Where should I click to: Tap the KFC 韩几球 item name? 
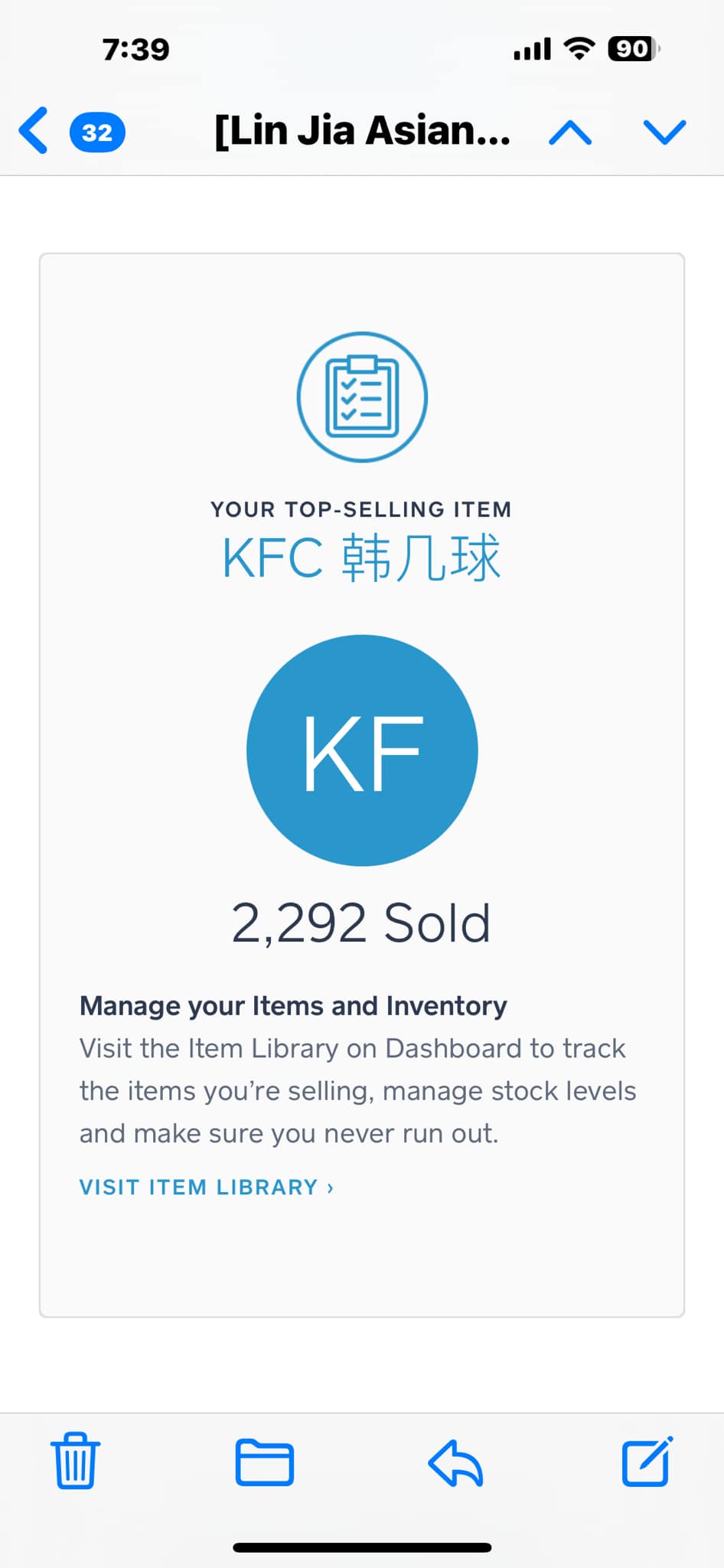[361, 558]
